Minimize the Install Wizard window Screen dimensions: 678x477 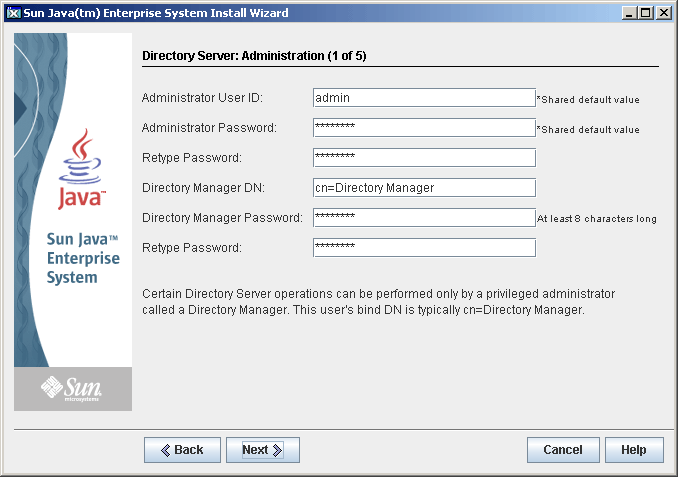(x=629, y=13)
